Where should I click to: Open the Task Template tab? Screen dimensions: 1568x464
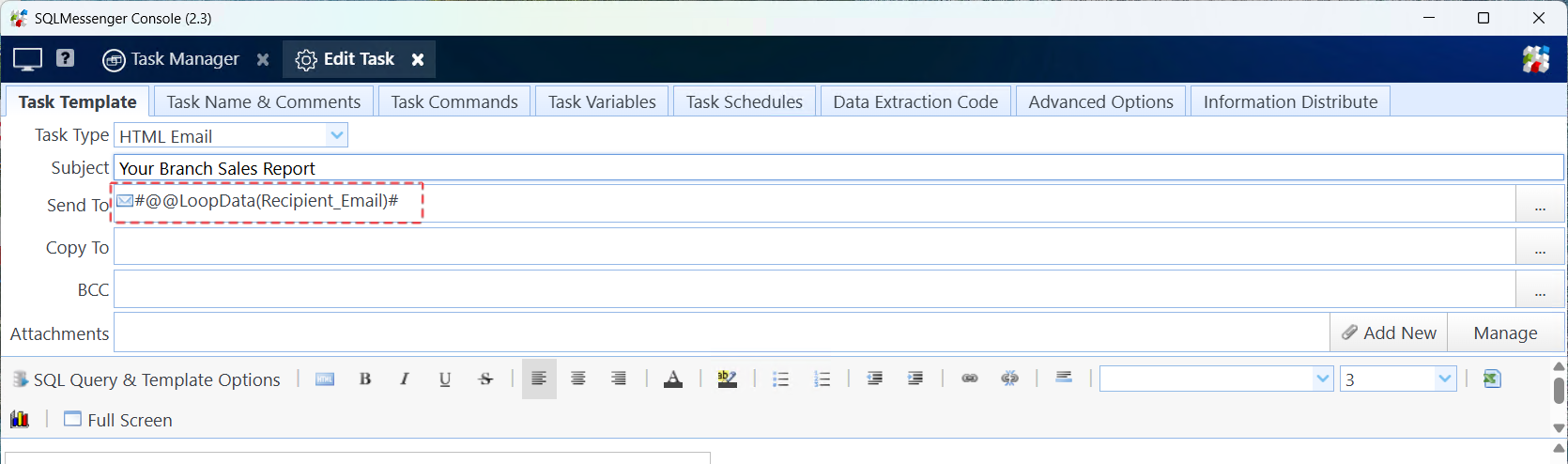[x=77, y=101]
